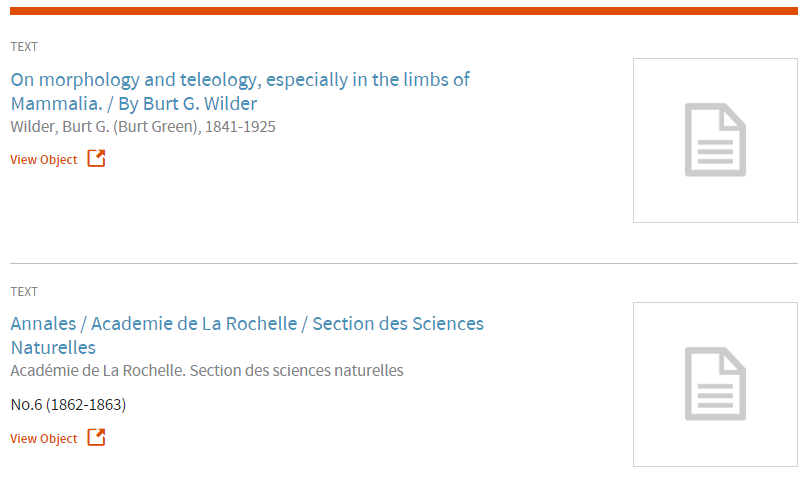Click the external-link icon for the Wilder record
807x480 pixels.
(x=96, y=159)
